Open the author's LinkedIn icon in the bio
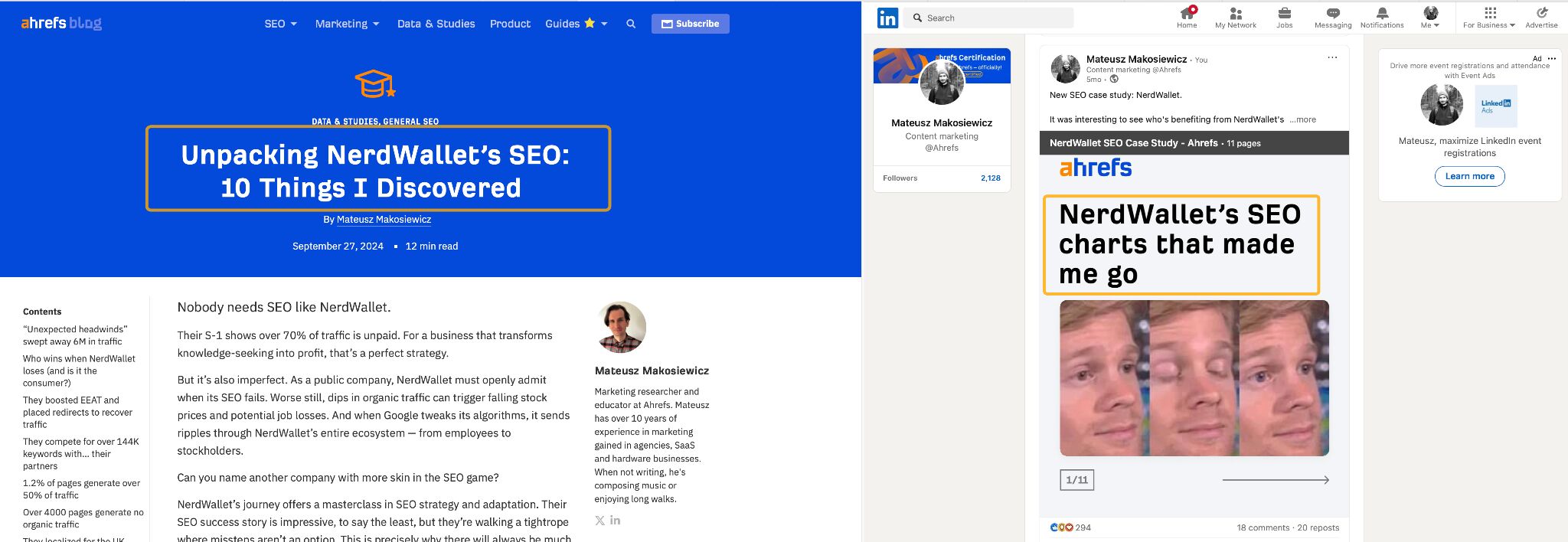Viewport: 1568px width, 542px height. click(x=615, y=521)
